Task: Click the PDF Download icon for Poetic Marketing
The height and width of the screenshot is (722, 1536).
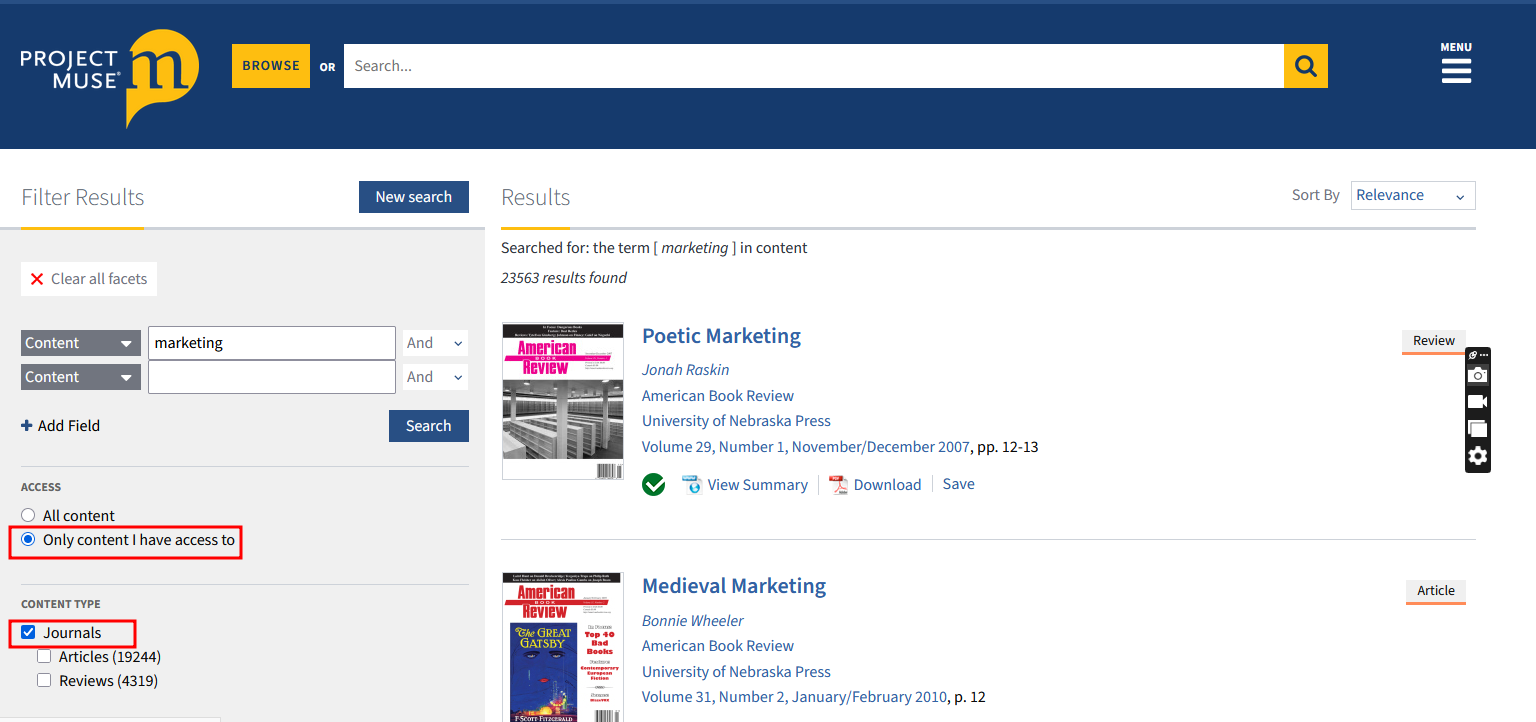Action: point(838,485)
